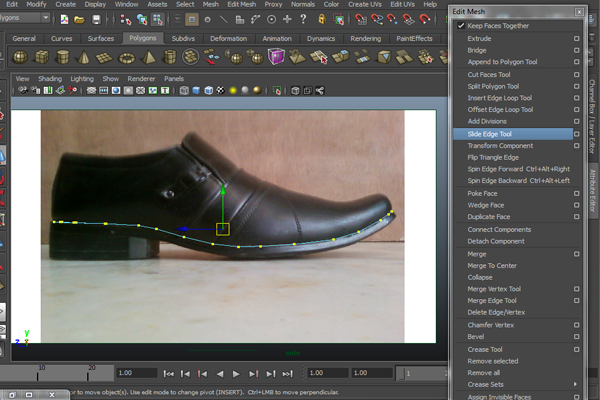
Task: Toggle the Keep Faces Together checkbox
Action: point(461,26)
